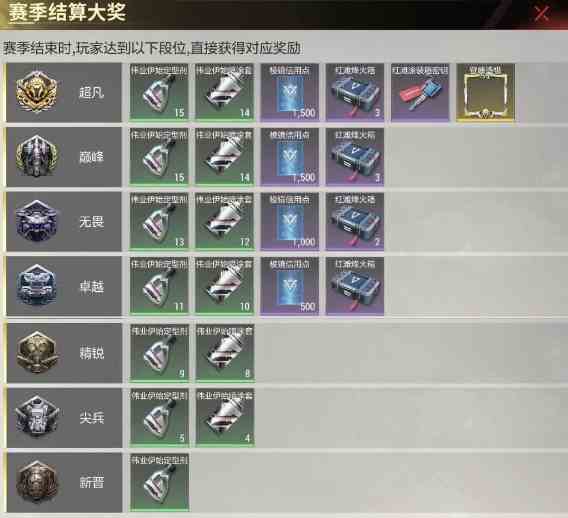The width and height of the screenshot is (568, 518).
Task: Click the 尖兵 row spray item with 4
Action: pyautogui.click(x=225, y=418)
